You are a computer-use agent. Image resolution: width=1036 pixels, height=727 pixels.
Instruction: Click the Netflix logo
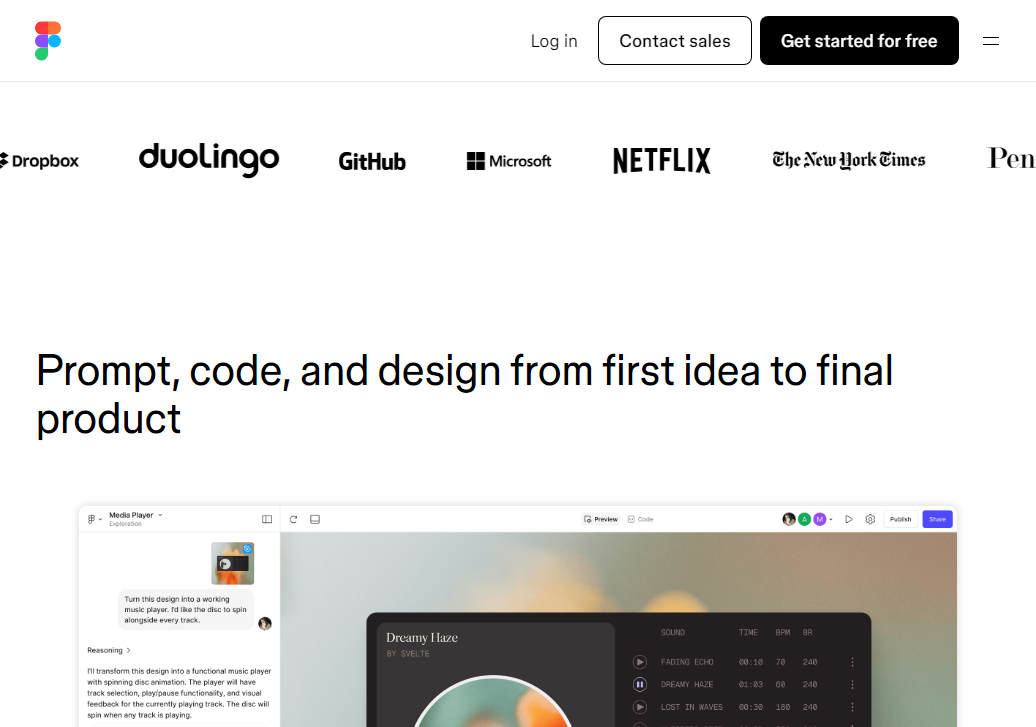coord(661,161)
